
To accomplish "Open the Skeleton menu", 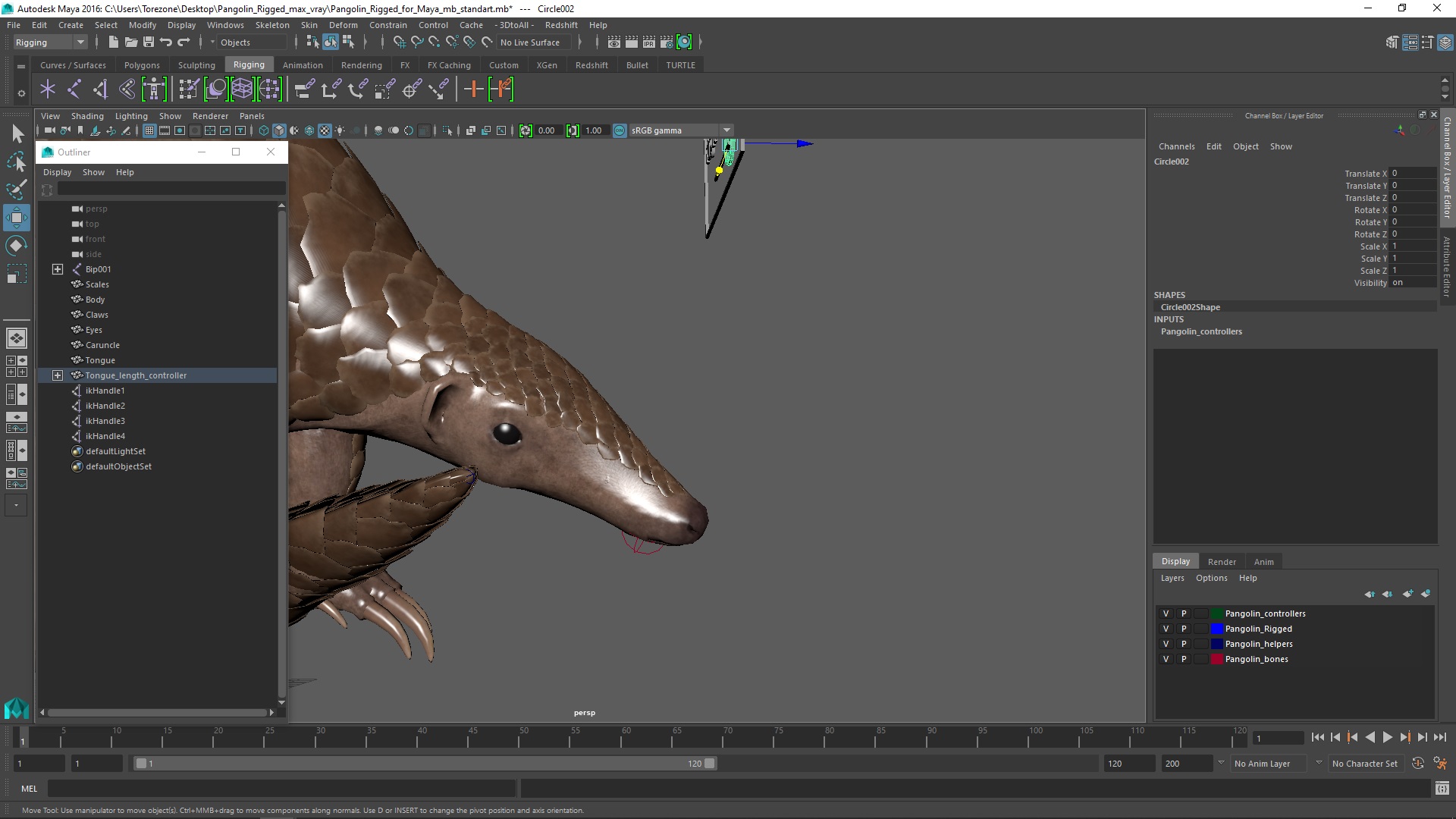I will pyautogui.click(x=272, y=25).
